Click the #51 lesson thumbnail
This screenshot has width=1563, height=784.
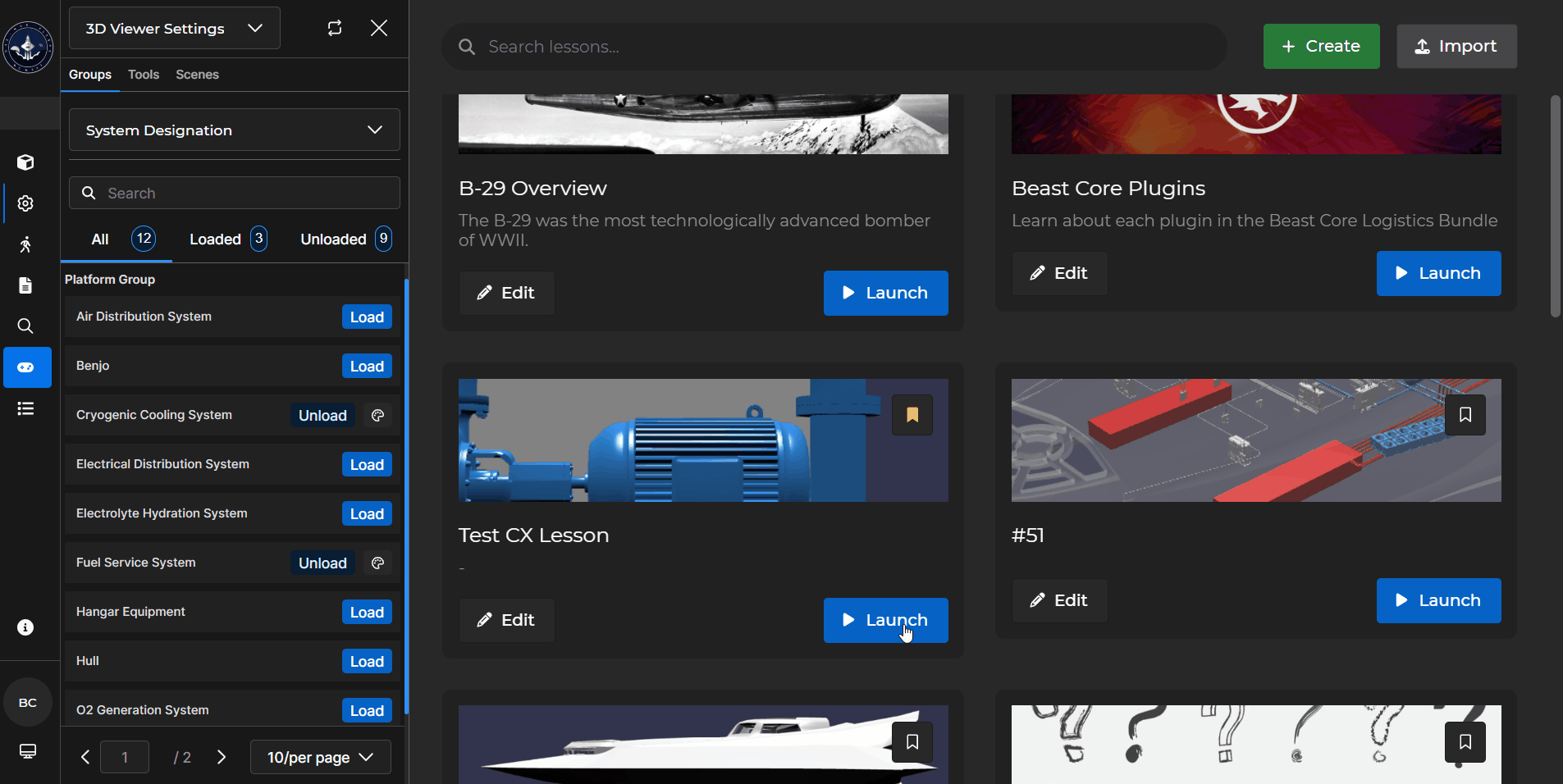[1256, 440]
